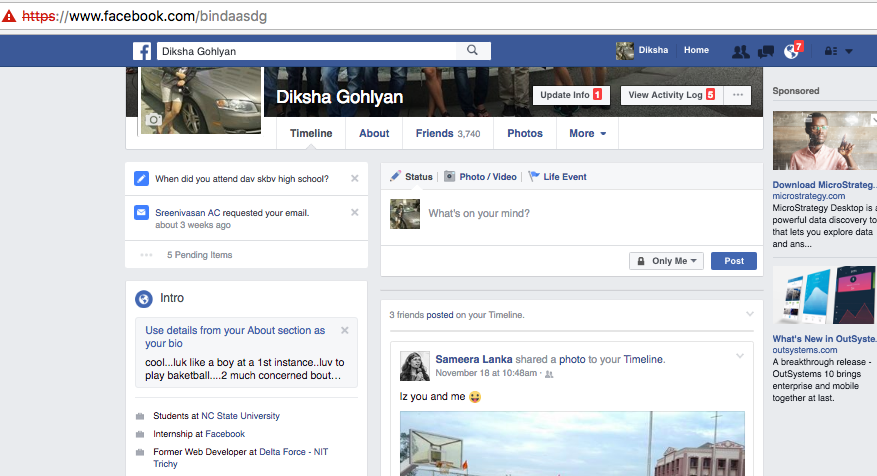Go to Home in the top bar

pyautogui.click(x=696, y=50)
